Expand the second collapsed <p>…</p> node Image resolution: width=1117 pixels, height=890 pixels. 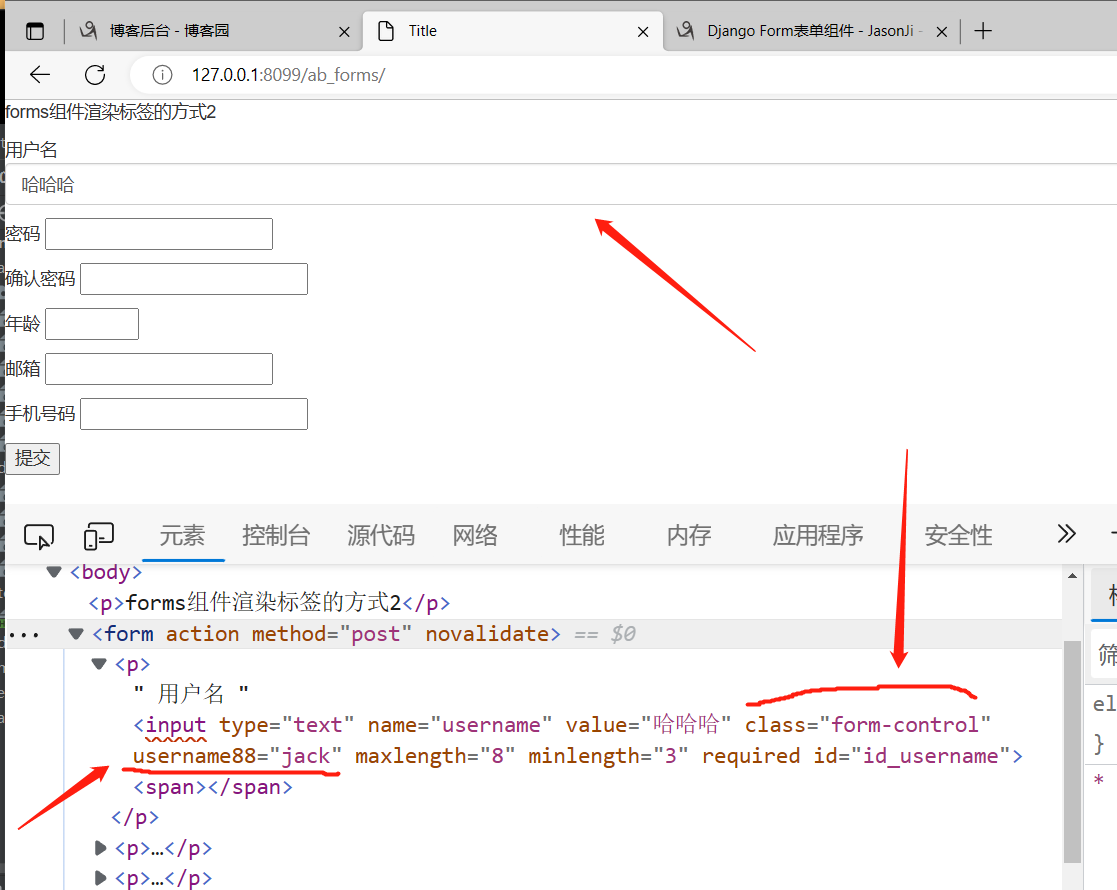pyautogui.click(x=100, y=878)
